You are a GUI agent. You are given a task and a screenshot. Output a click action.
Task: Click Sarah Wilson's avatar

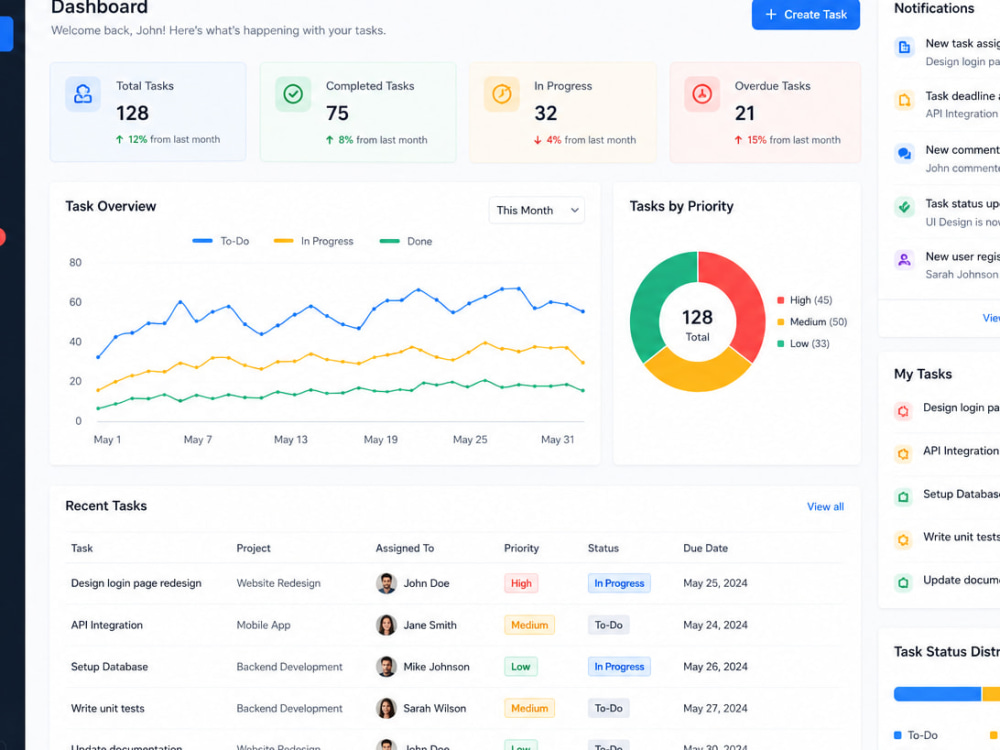[386, 708]
